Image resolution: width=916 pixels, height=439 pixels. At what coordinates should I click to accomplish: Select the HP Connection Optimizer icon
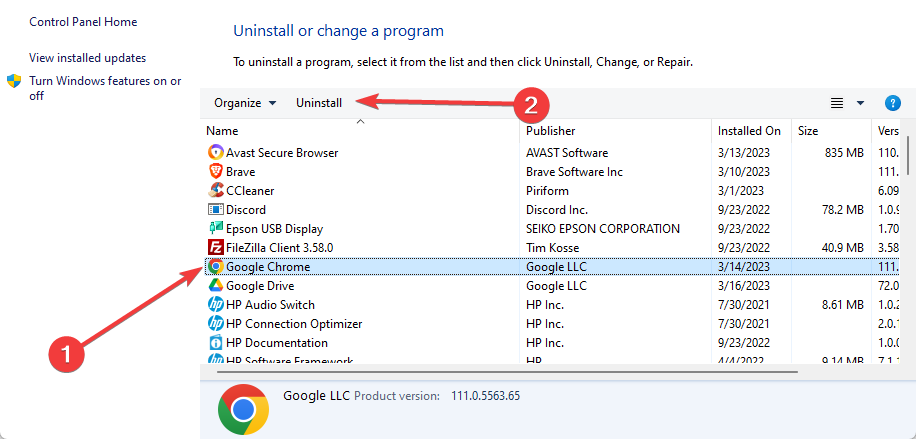pos(216,323)
